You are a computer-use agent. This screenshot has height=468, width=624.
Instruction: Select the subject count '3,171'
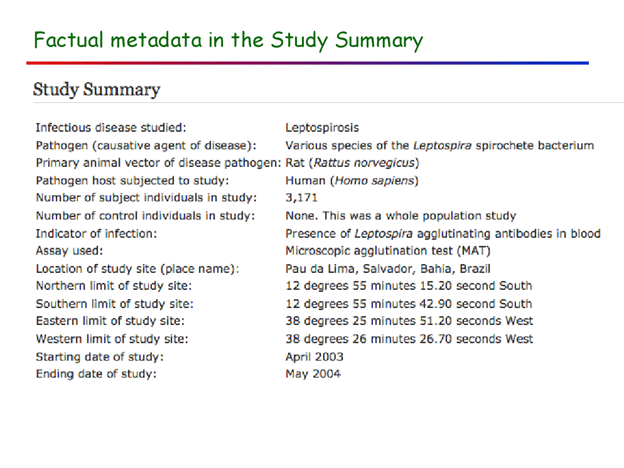[302, 198]
